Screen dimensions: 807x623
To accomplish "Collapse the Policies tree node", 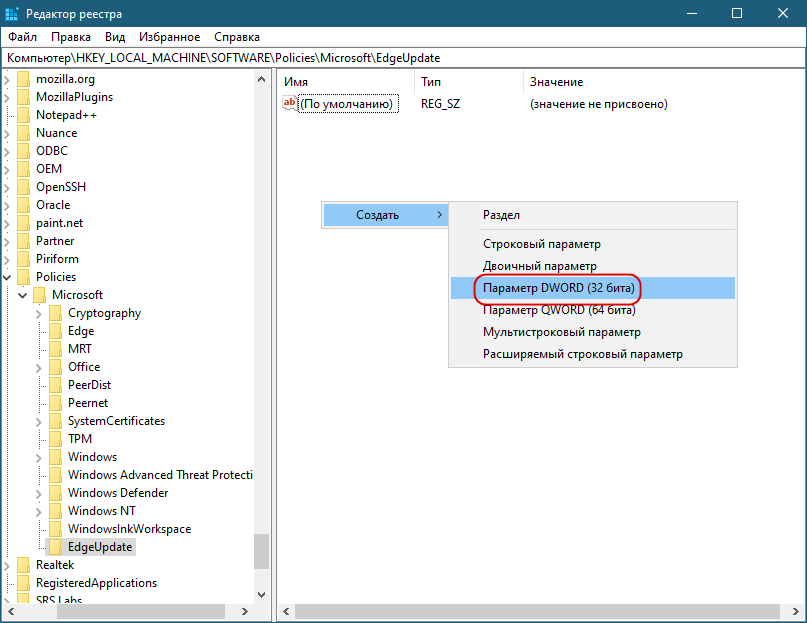I will click(x=7, y=278).
